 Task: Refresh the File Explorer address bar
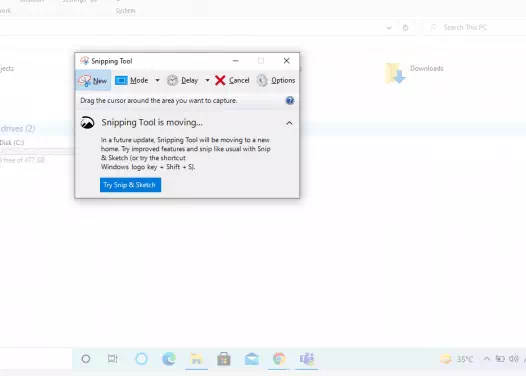(x=406, y=28)
